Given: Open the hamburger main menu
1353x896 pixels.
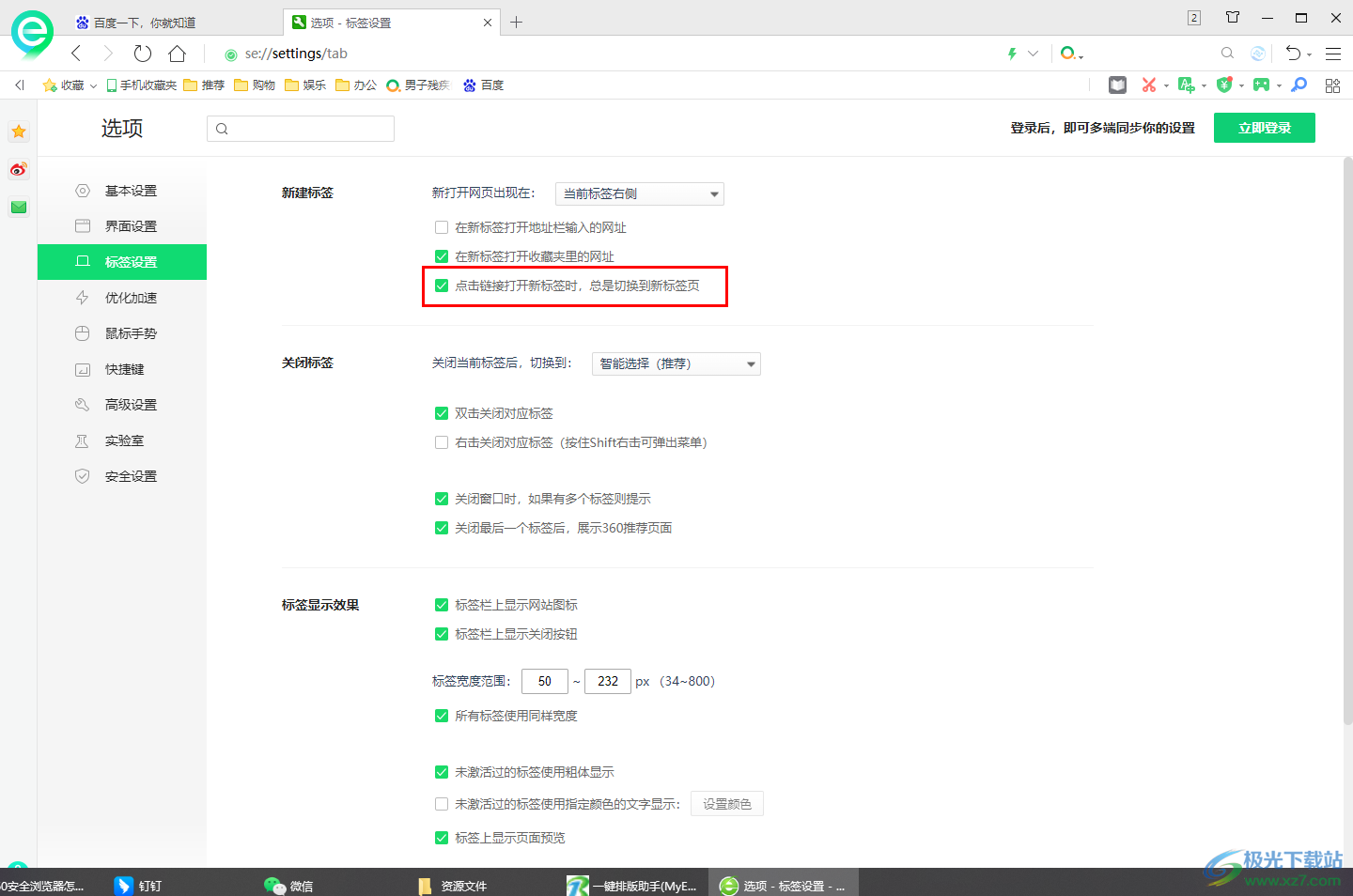Looking at the screenshot, I should point(1333,54).
